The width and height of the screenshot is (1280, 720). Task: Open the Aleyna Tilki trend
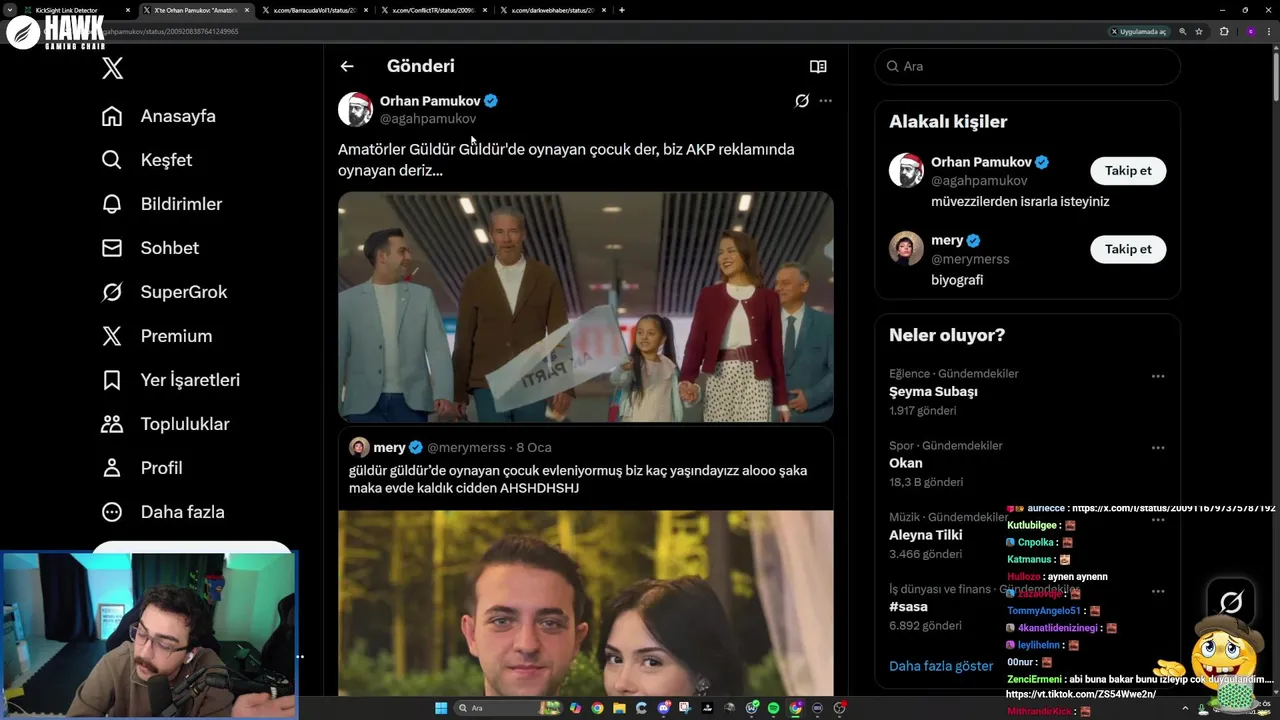925,535
